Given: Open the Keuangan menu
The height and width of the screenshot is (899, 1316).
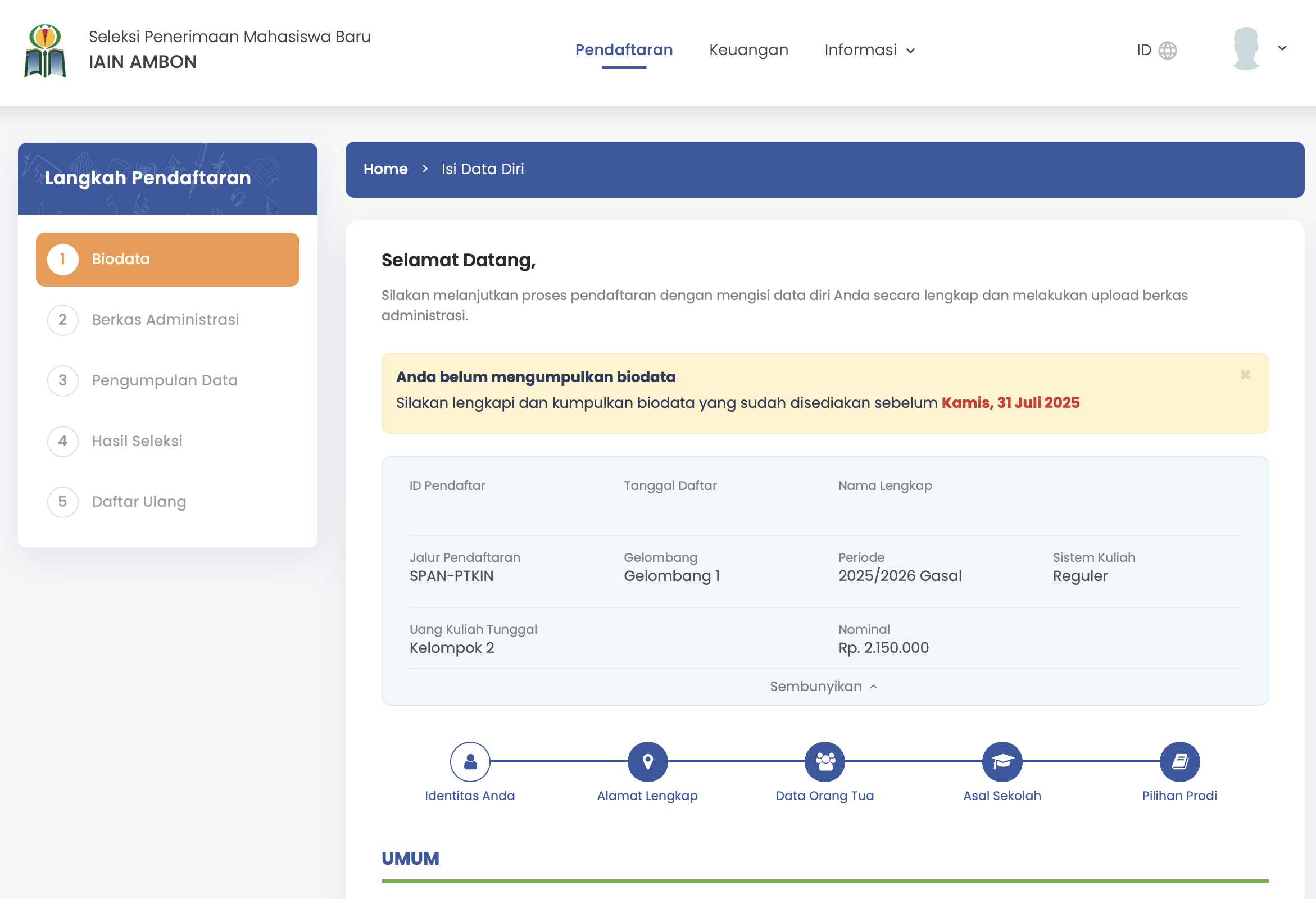Looking at the screenshot, I should point(748,50).
